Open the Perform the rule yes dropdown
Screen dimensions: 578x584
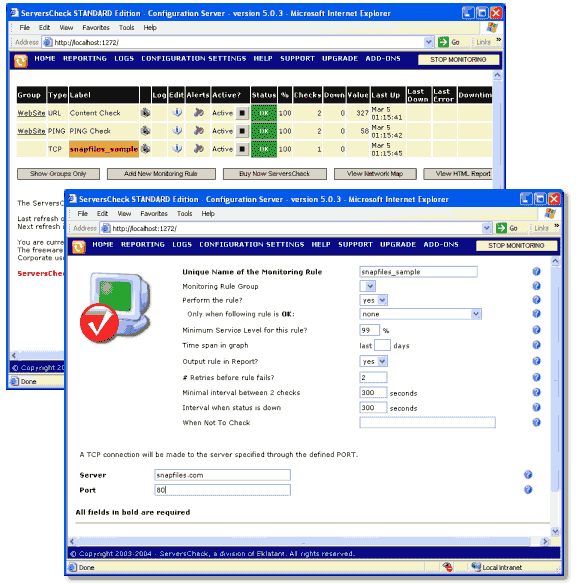tap(374, 300)
